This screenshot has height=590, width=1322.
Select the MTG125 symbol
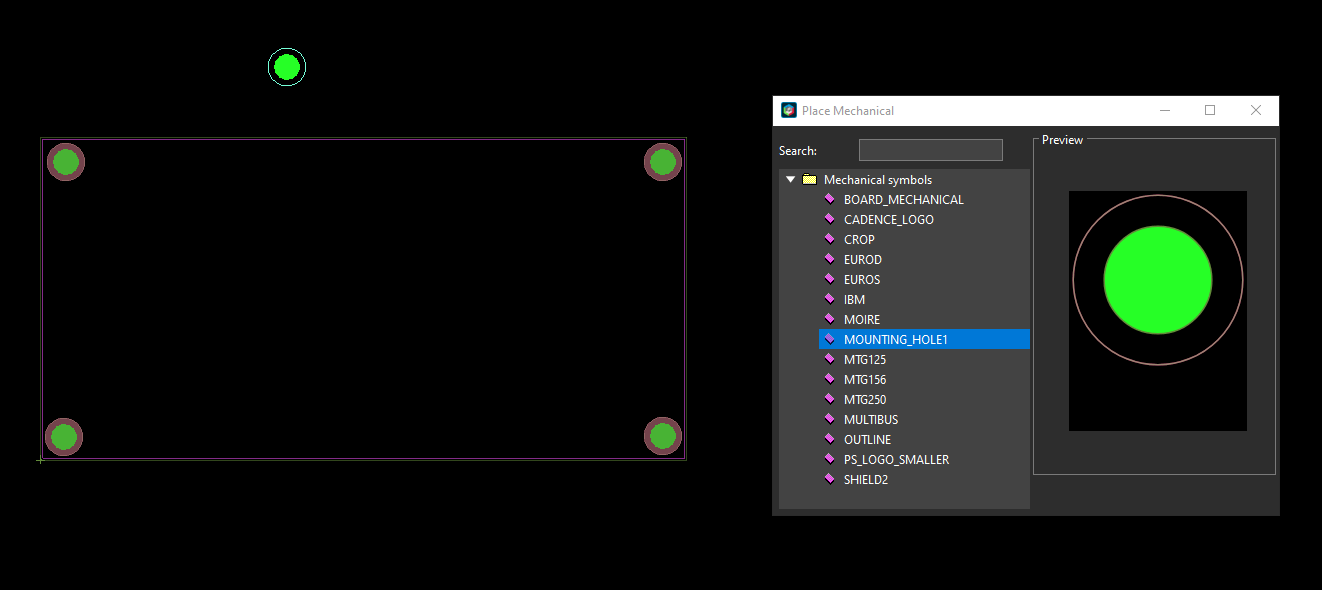coord(864,359)
